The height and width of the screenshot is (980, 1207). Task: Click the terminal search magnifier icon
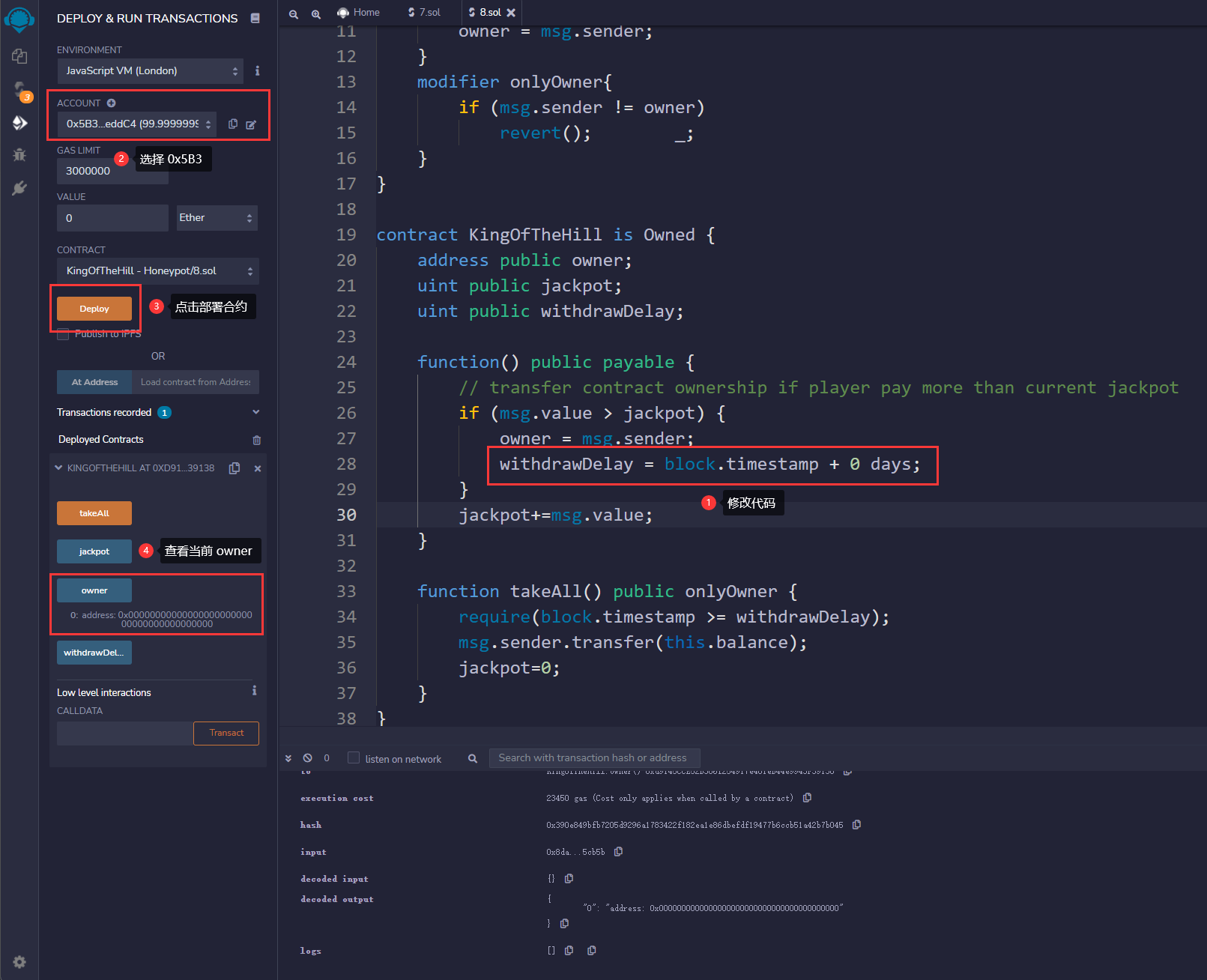[473, 758]
